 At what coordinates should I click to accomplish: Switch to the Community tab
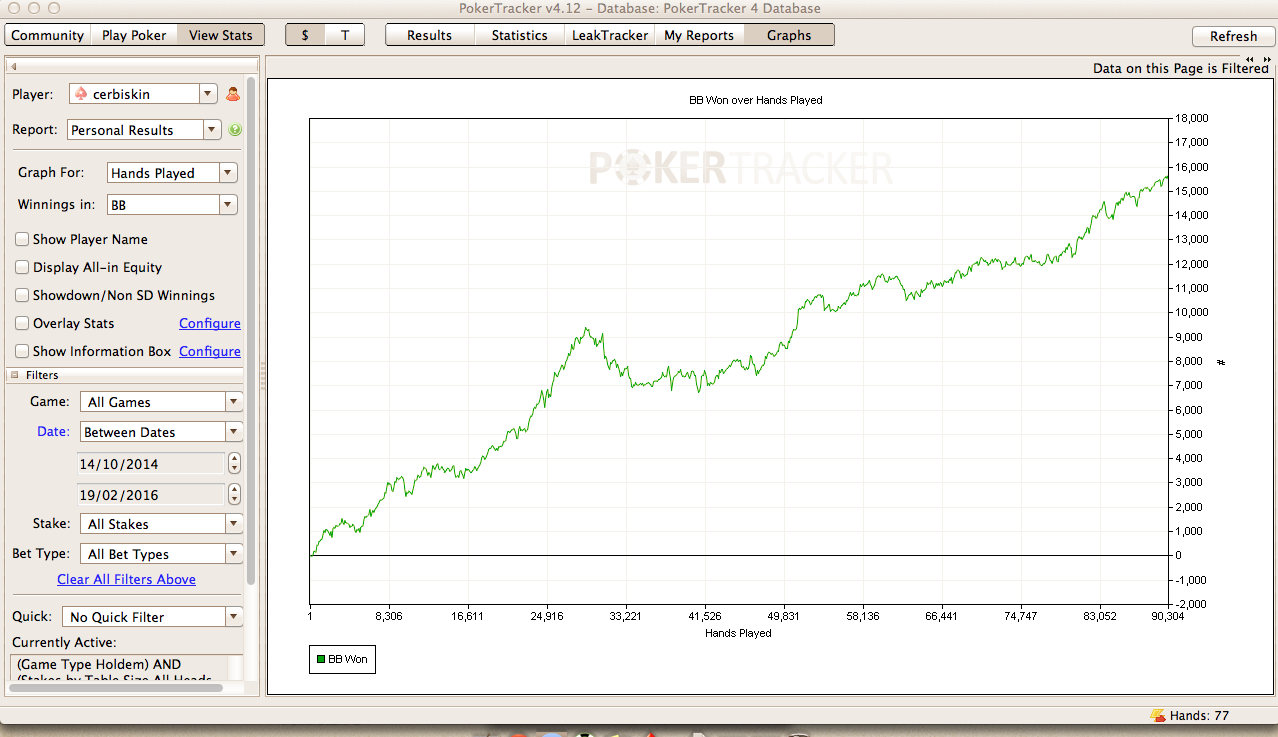48,35
